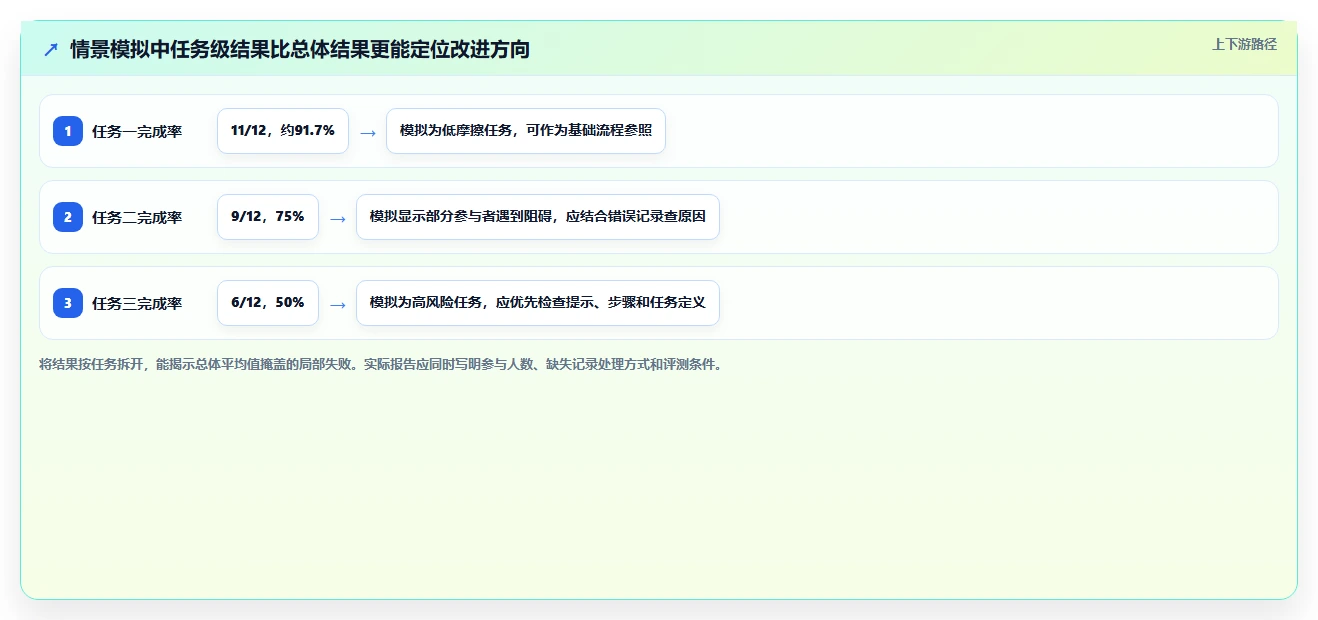
Task: Open the 模拟为高风险任务 conclusion box
Action: tap(538, 303)
